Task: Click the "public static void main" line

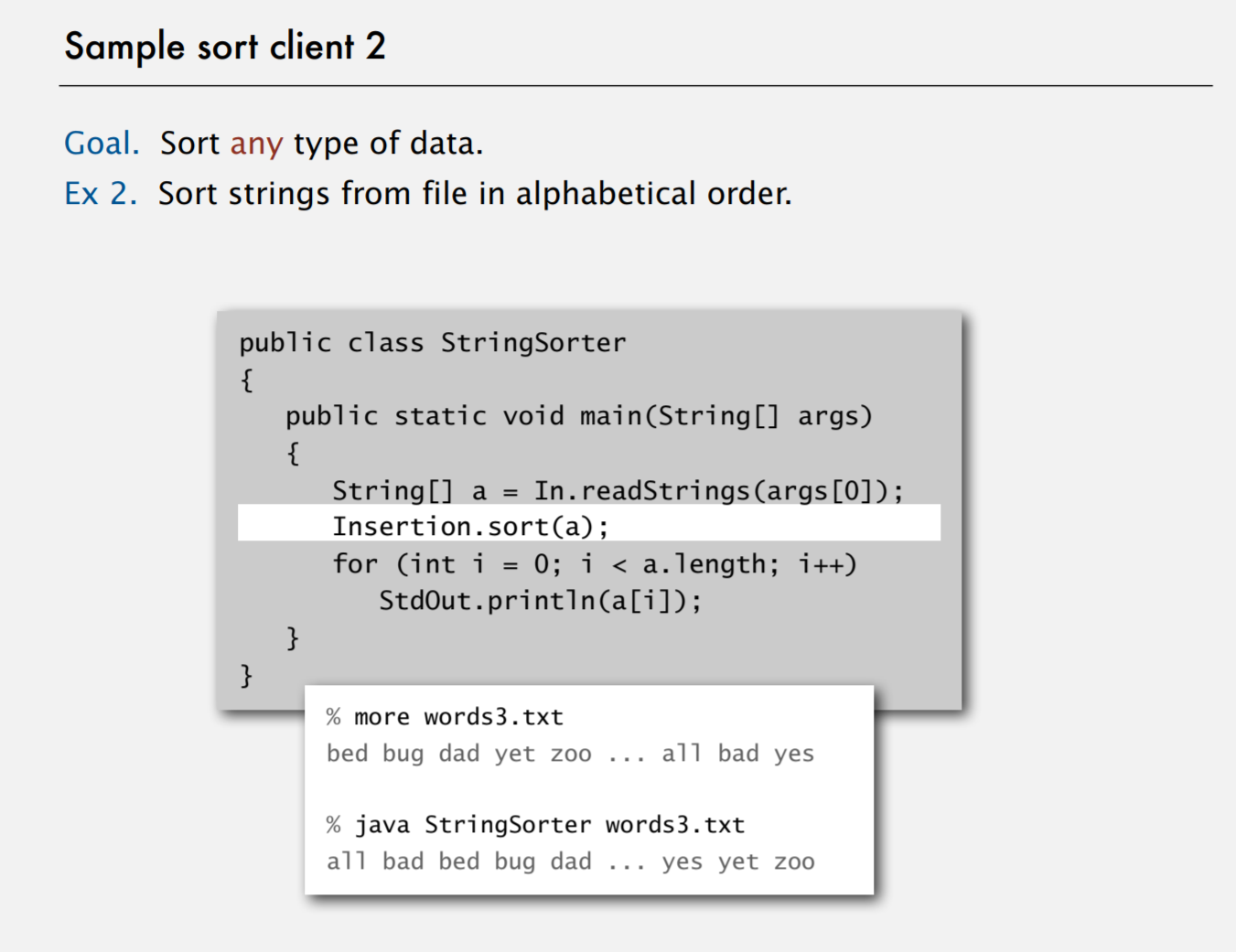Action: 578,416
